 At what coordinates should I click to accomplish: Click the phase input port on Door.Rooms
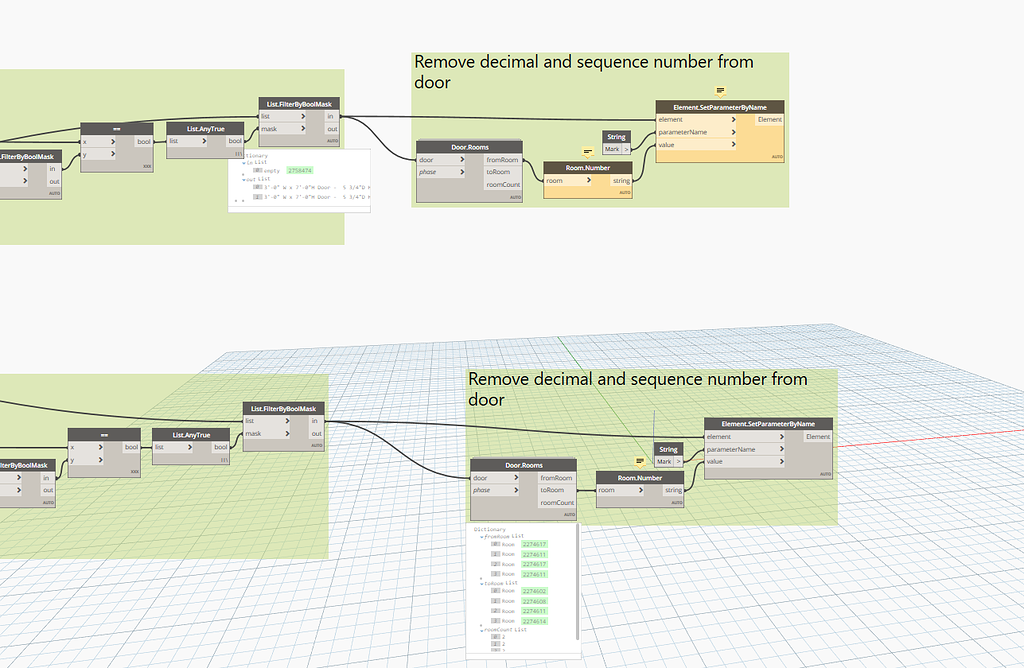click(x=462, y=171)
